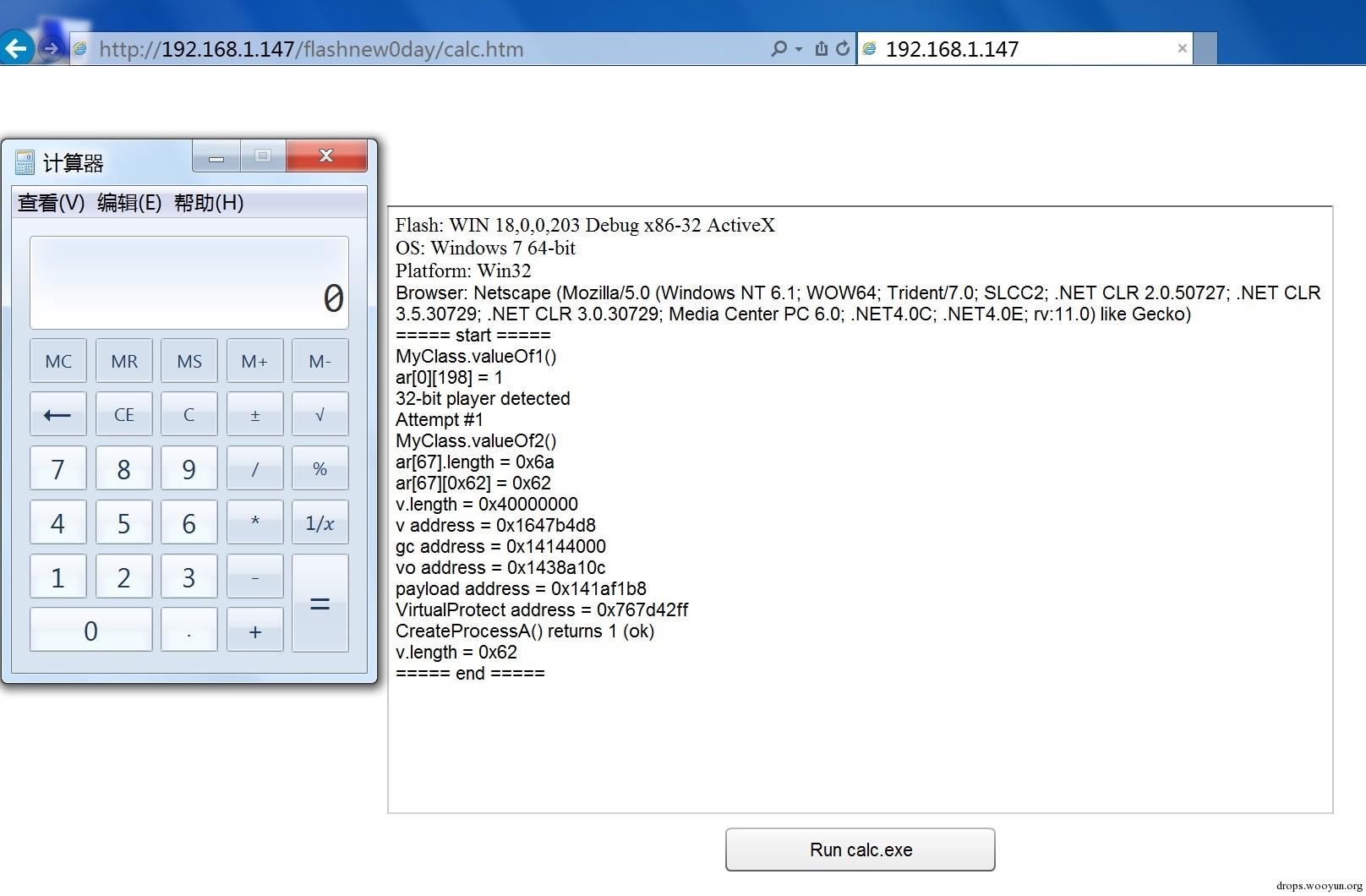Open the address bar dropdown arrow
The height and width of the screenshot is (896, 1366).
coord(799,49)
